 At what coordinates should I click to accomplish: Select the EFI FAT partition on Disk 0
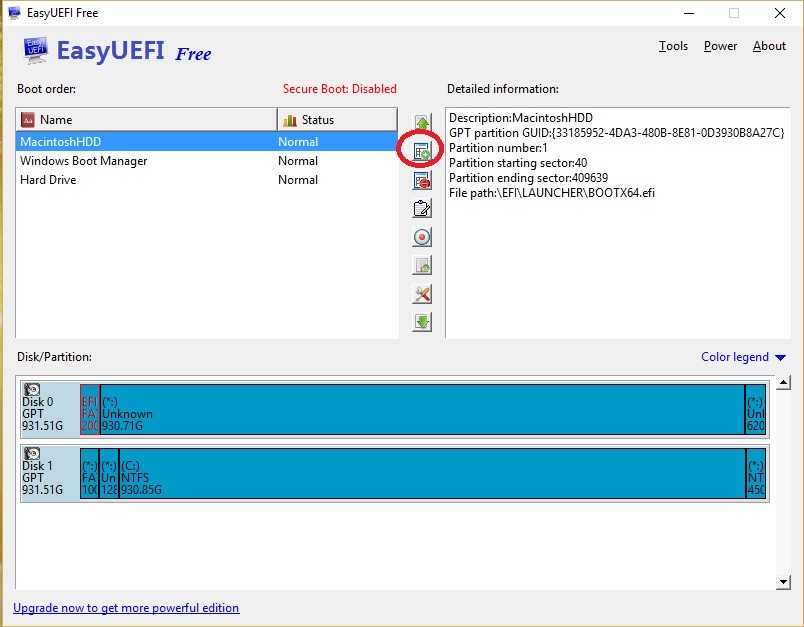pyautogui.click(x=90, y=409)
